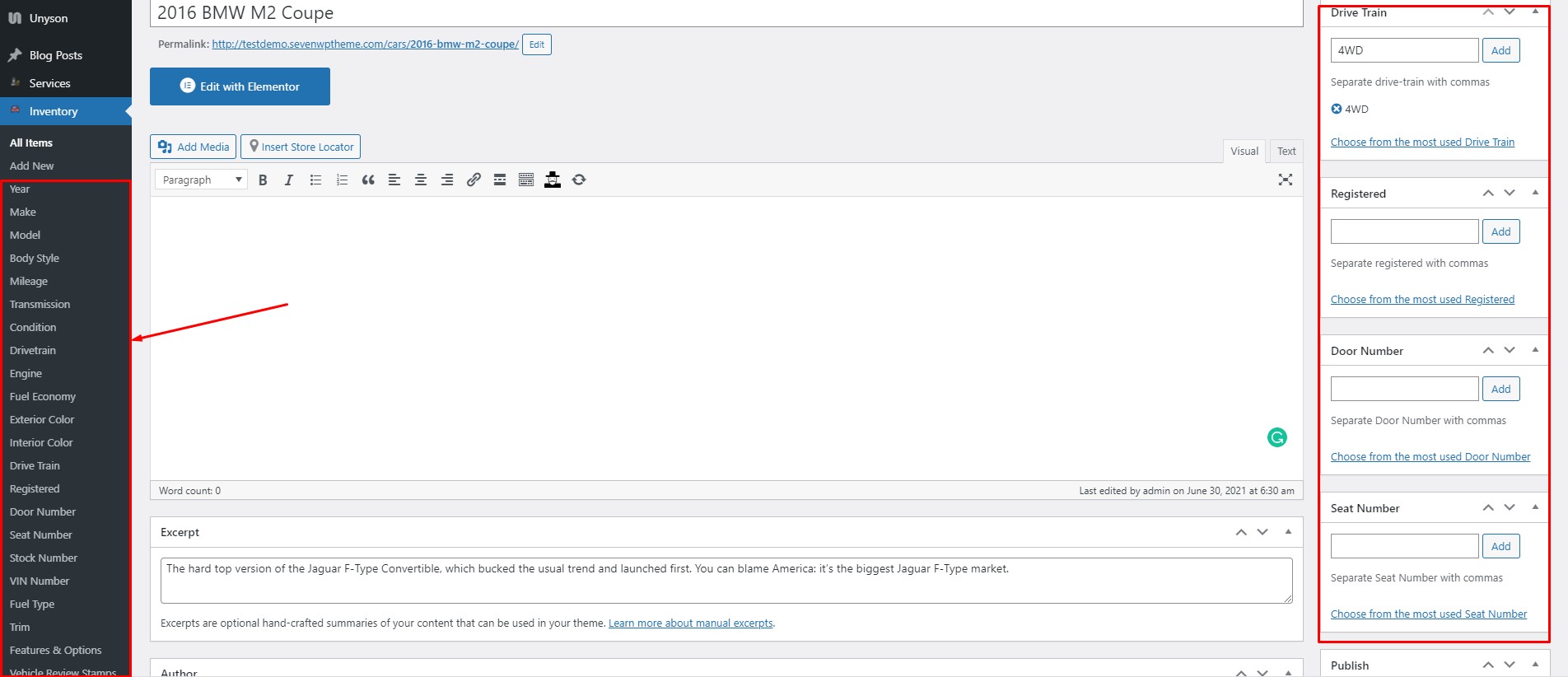Insert a bulleted list
Screen dimensions: 1568x677
coord(315,180)
